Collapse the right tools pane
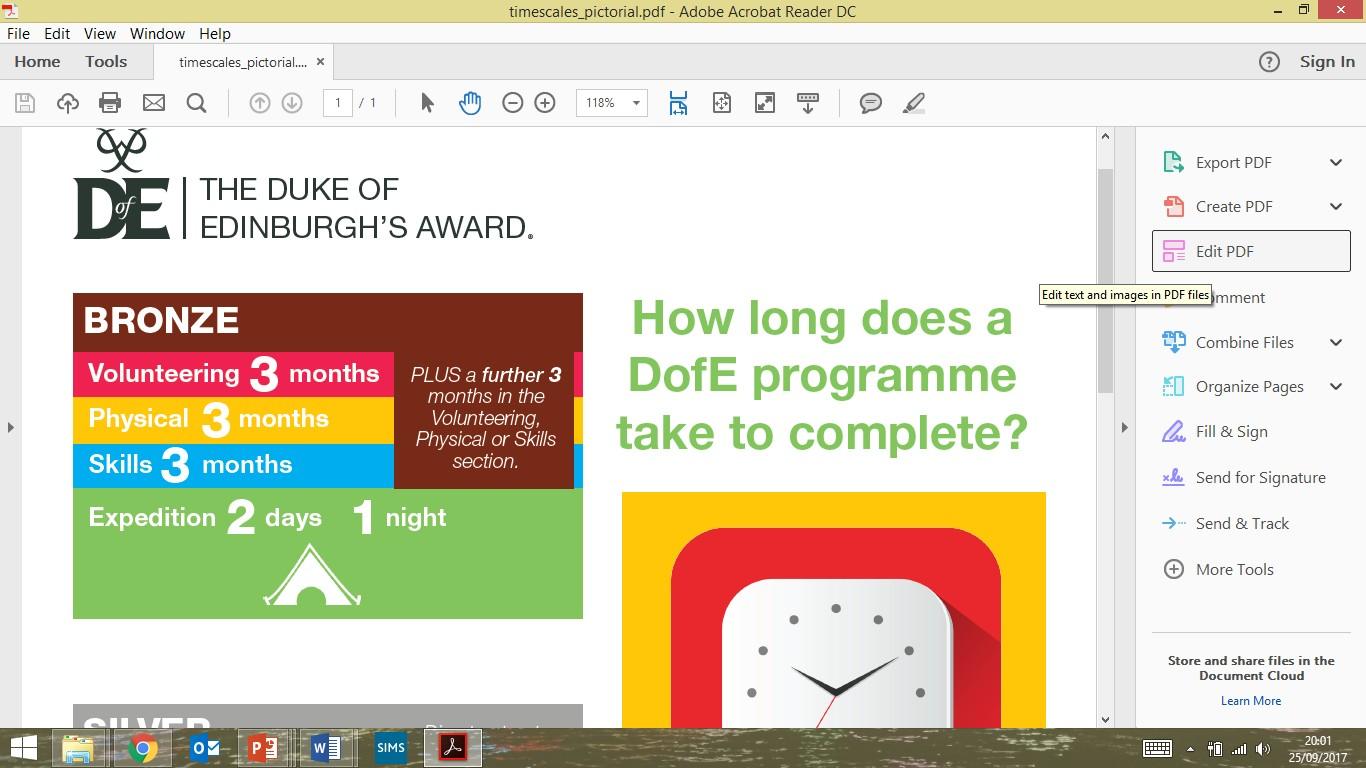The image size is (1366, 768). click(x=1124, y=427)
